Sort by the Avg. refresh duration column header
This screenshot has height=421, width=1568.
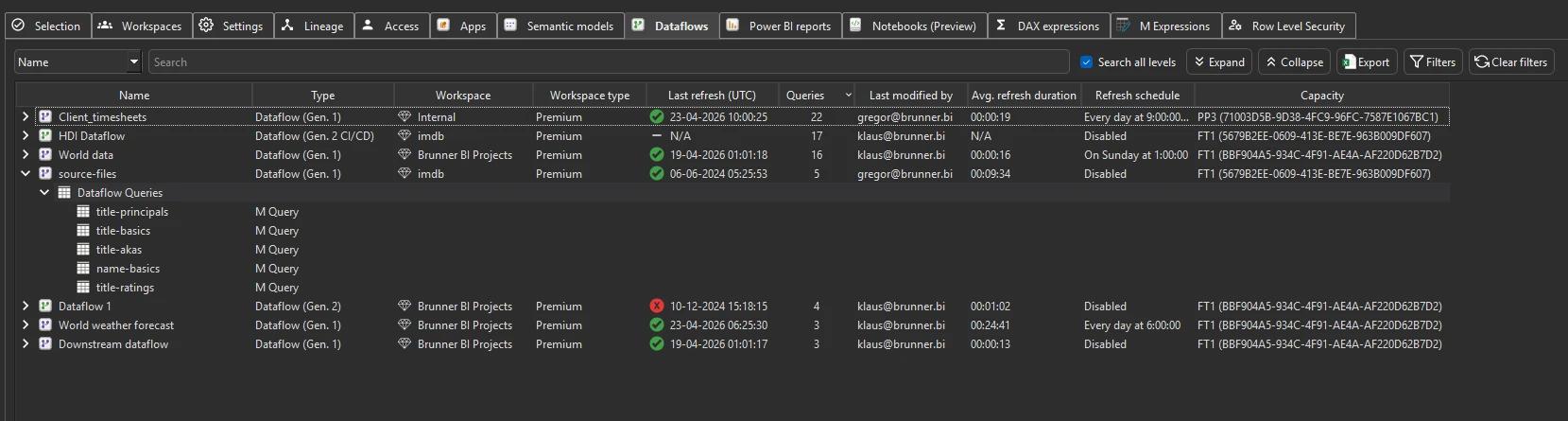1024,96
